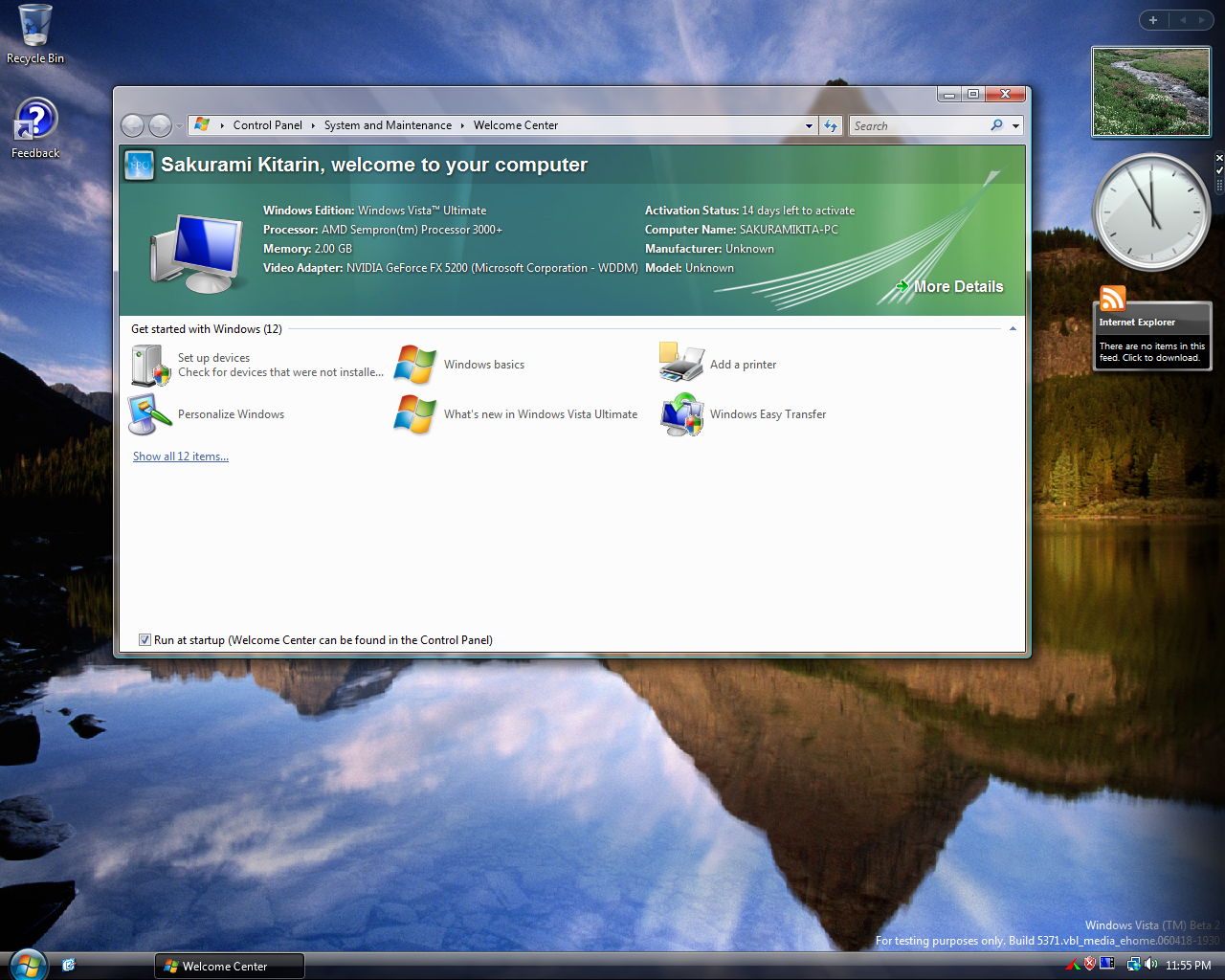Click the network connection tray icon
The image size is (1225, 980).
click(1133, 964)
